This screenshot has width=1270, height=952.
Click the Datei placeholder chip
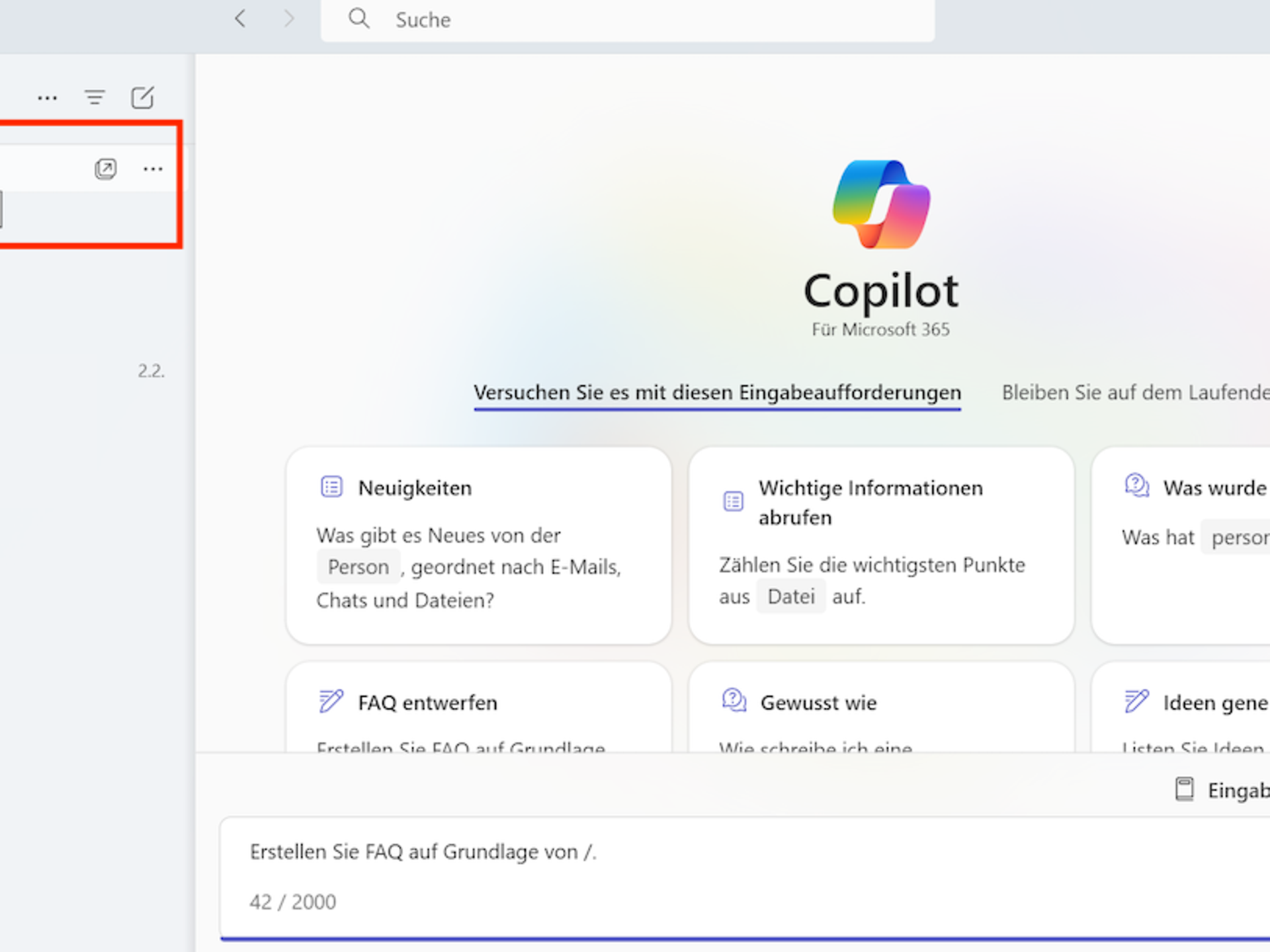coord(790,597)
